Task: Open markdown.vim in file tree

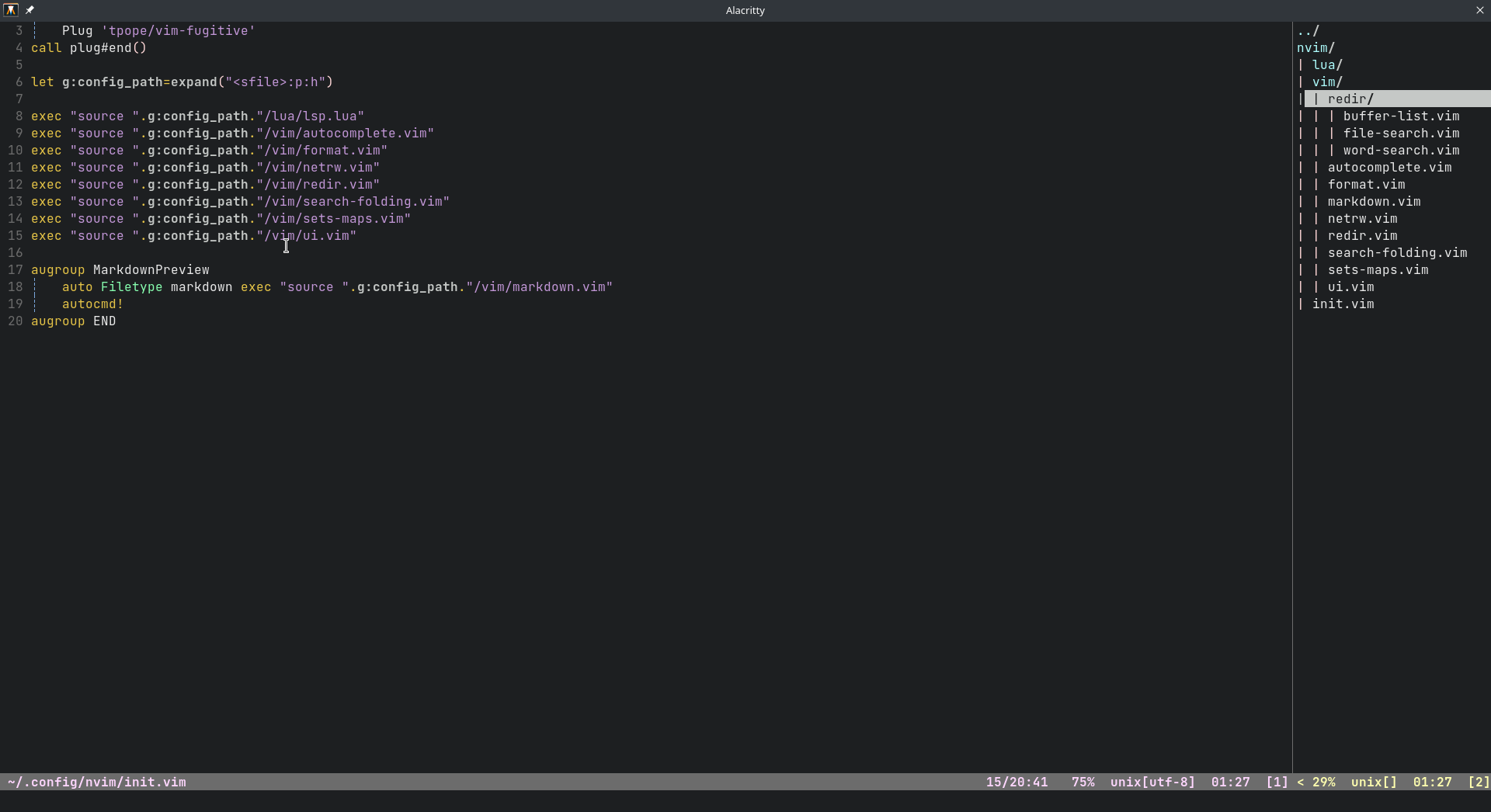Action: pos(1374,202)
